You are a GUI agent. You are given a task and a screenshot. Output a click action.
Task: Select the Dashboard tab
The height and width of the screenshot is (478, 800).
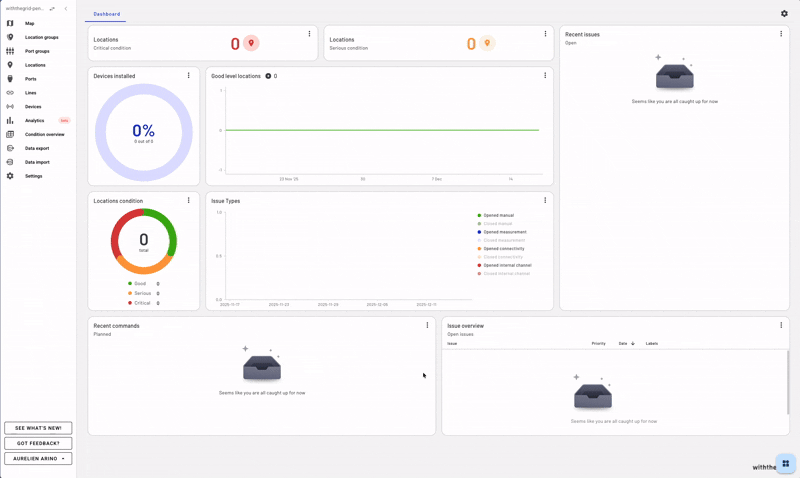[106, 14]
